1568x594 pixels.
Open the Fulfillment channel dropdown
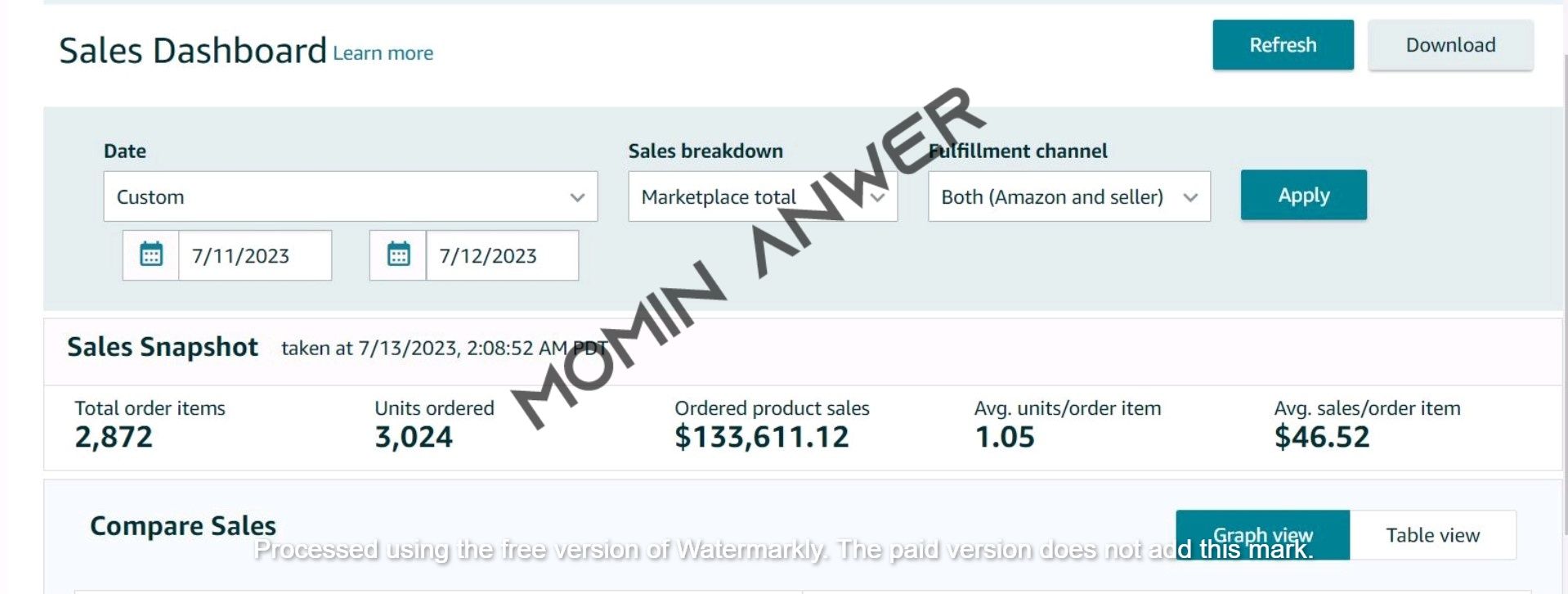1068,196
